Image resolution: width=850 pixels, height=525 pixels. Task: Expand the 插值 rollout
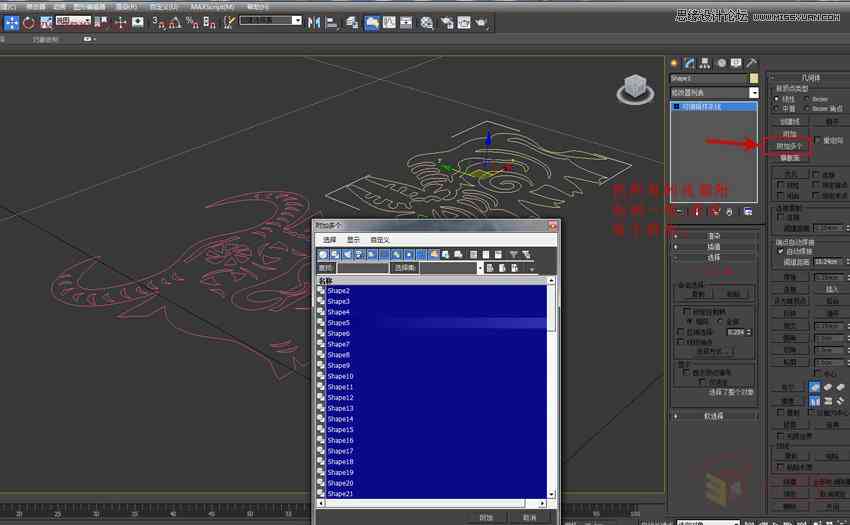[x=714, y=247]
